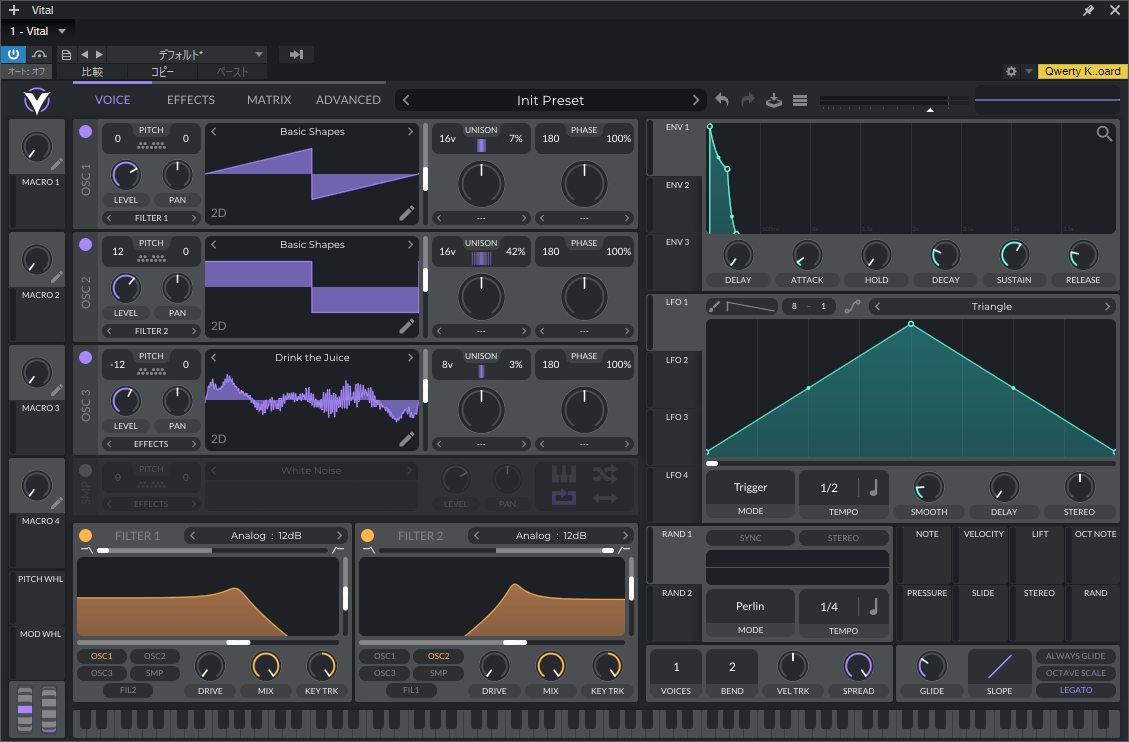Click the sampler random phase shuffle icon
Viewport: 1129px width, 742px height.
point(605,474)
